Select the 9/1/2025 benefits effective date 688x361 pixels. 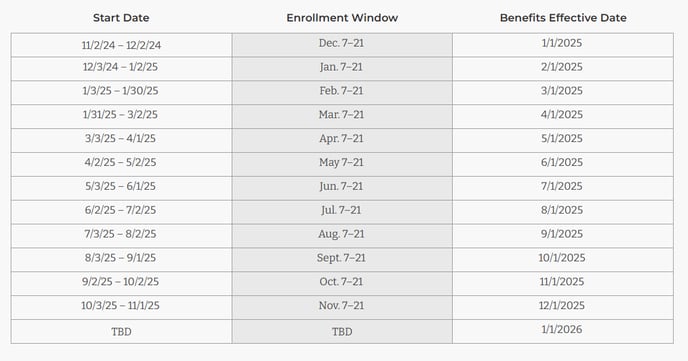(x=562, y=234)
